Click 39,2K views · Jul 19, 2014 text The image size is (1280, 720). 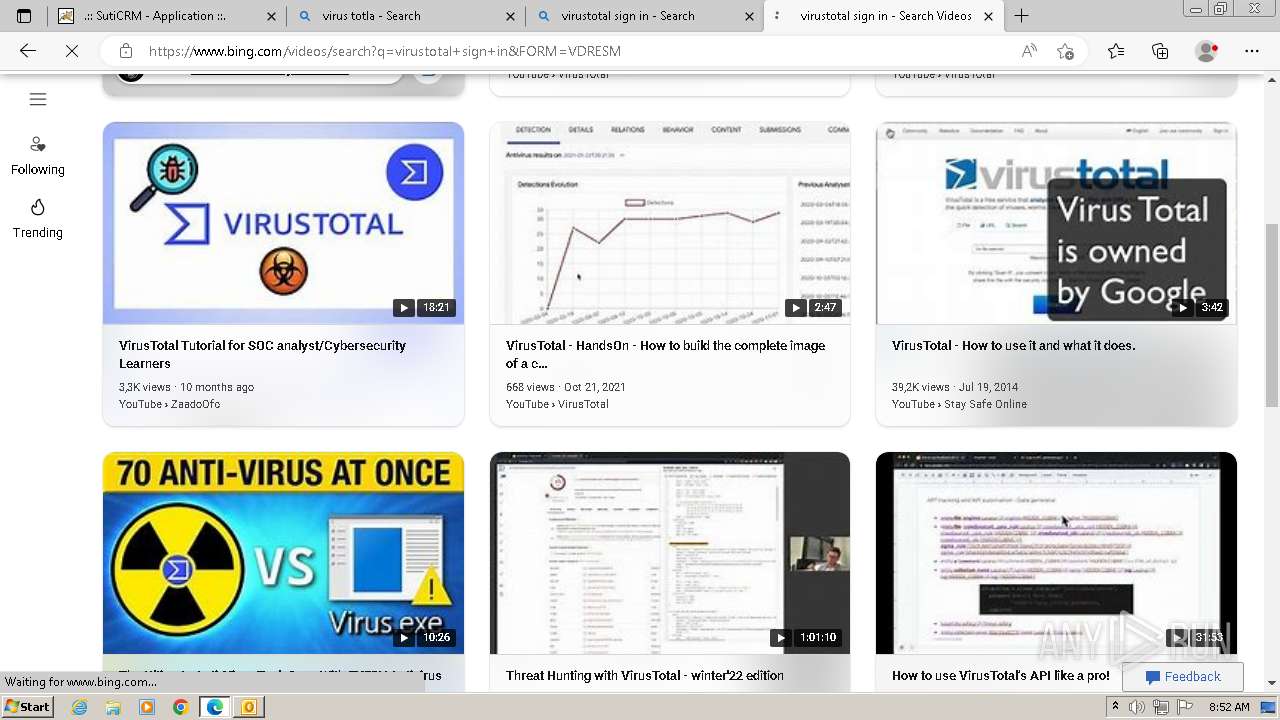954,387
